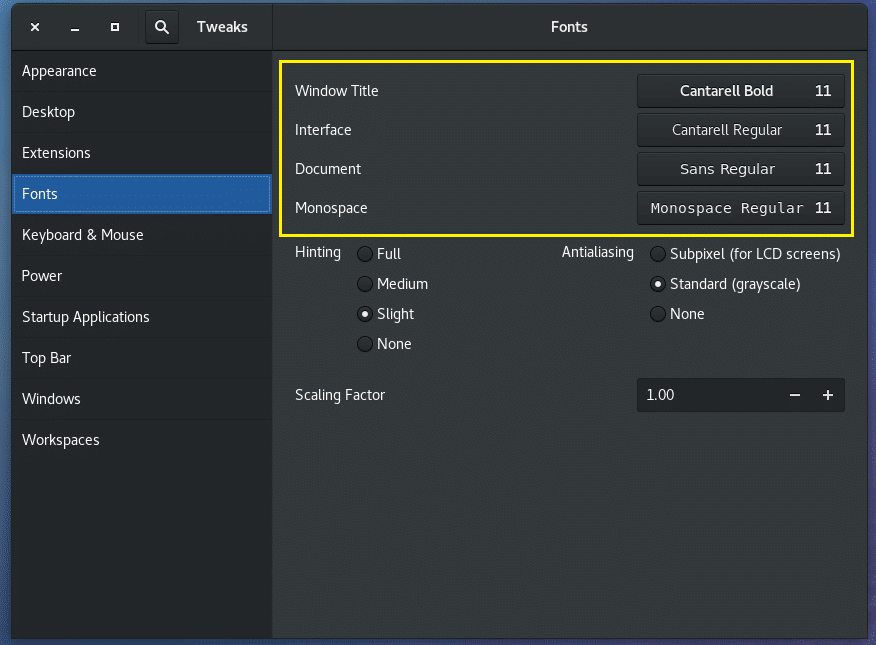This screenshot has height=645, width=876.
Task: Open the Monospace font selector
Action: click(x=740, y=207)
